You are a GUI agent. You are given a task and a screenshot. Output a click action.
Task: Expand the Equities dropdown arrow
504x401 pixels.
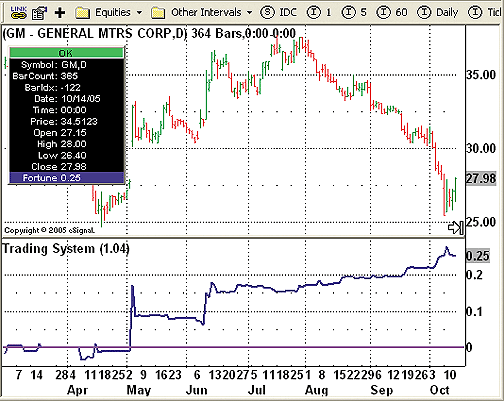point(139,13)
